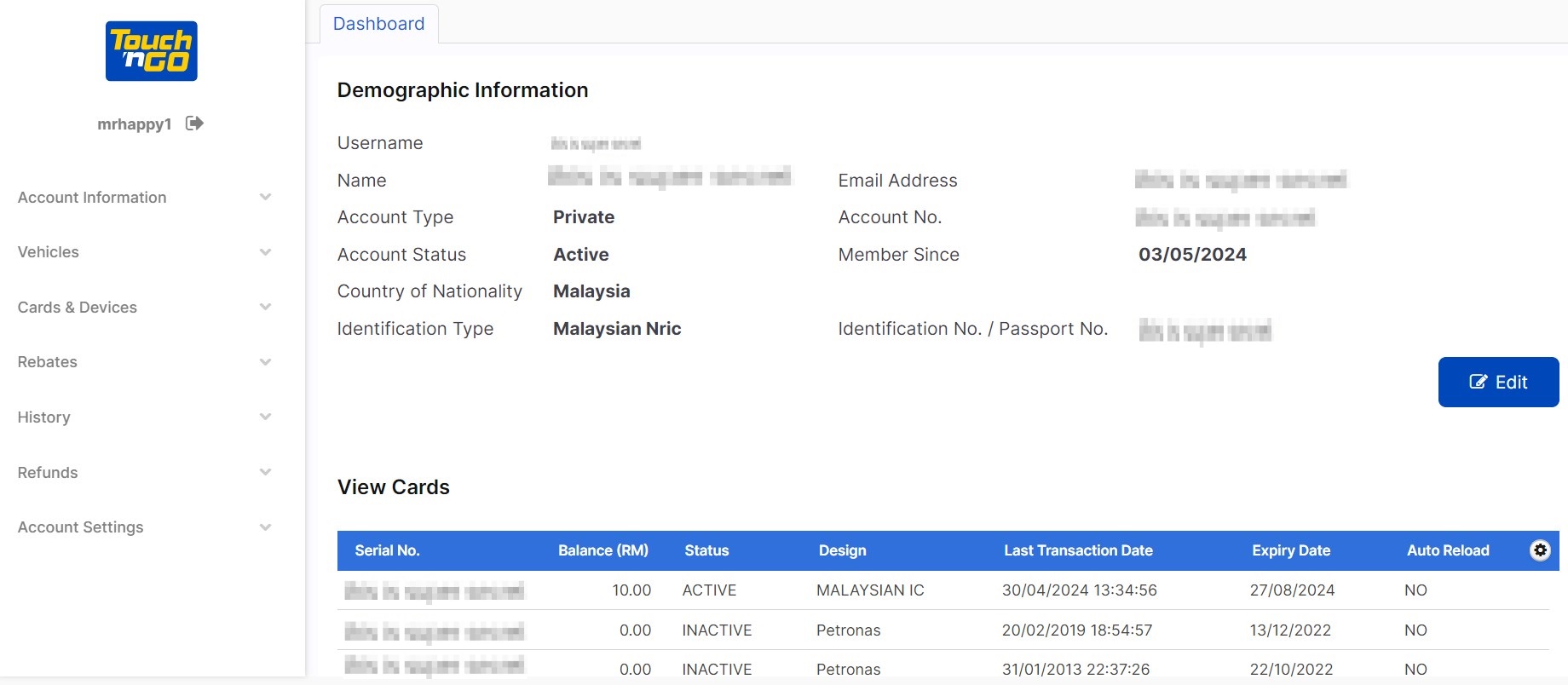Open table settings gear icon
The width and height of the screenshot is (1568, 685).
[1540, 550]
